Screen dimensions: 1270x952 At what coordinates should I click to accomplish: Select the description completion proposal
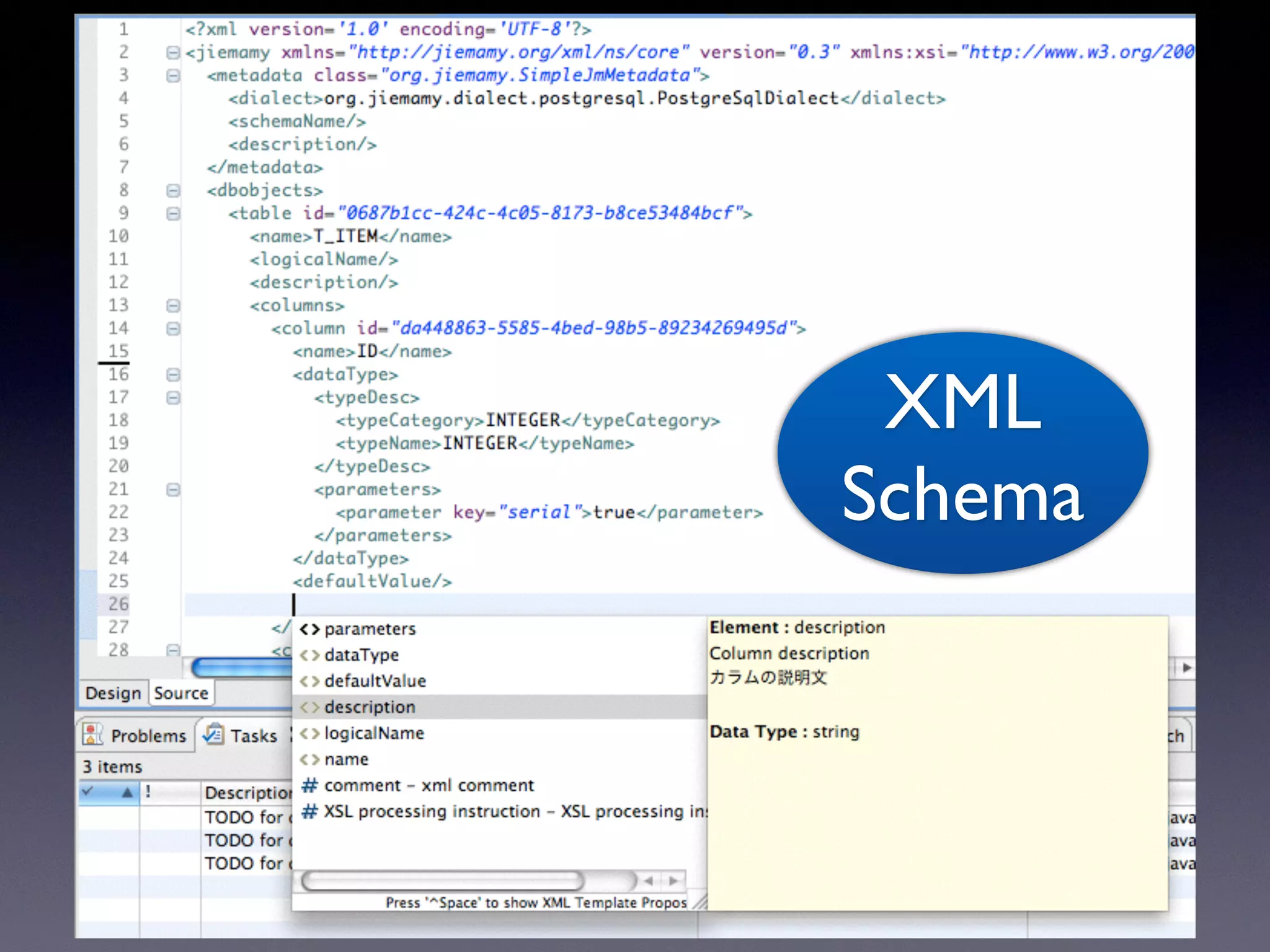500,707
